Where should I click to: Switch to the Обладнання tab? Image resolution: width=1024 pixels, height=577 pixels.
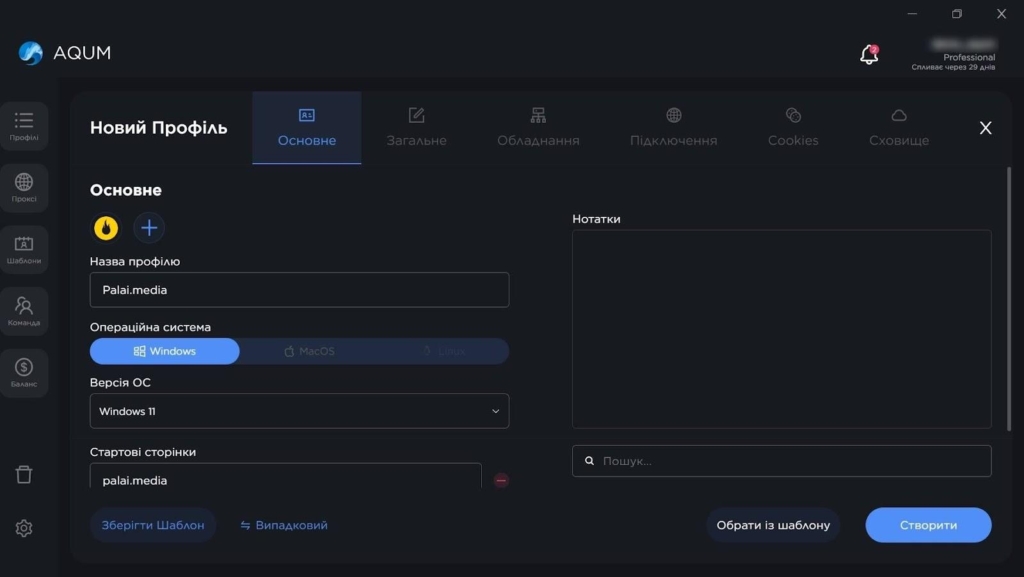point(538,128)
